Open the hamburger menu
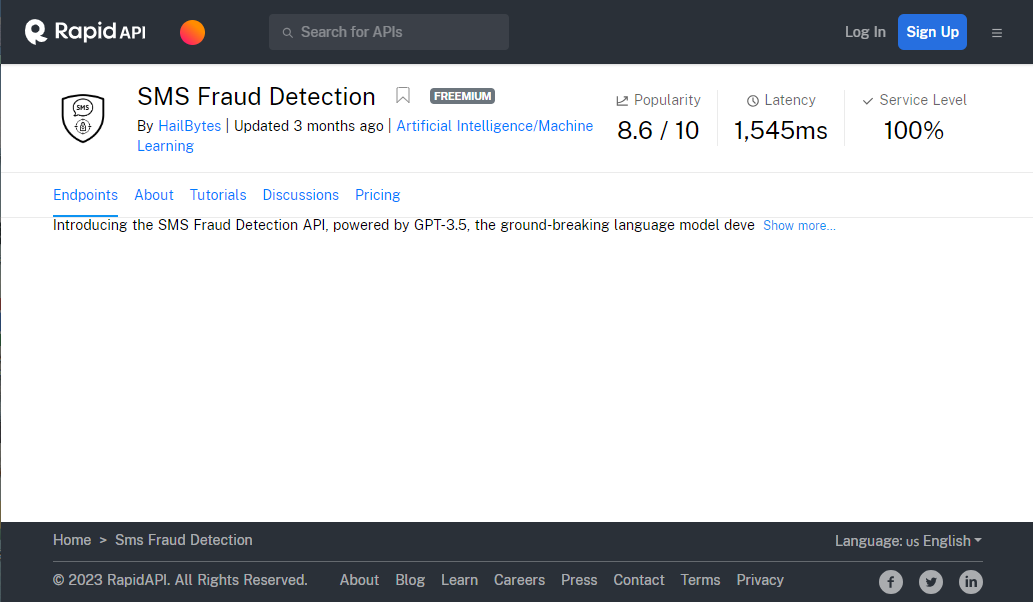This screenshot has height=602, width=1033. click(997, 32)
